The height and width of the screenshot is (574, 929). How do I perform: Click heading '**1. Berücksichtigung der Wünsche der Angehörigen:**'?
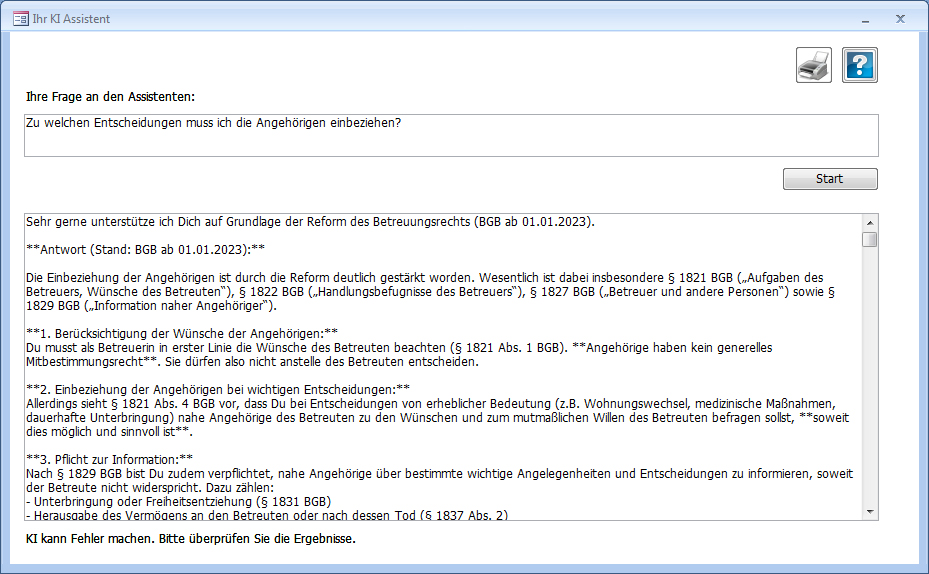tap(182, 334)
